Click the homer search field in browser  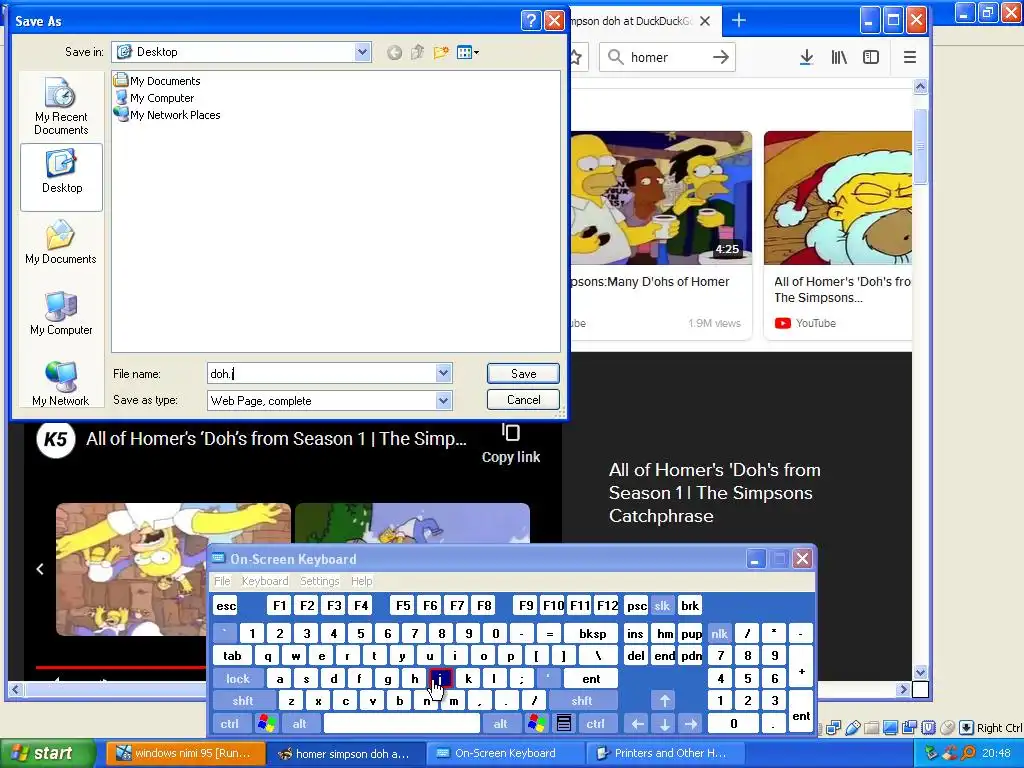coord(667,57)
